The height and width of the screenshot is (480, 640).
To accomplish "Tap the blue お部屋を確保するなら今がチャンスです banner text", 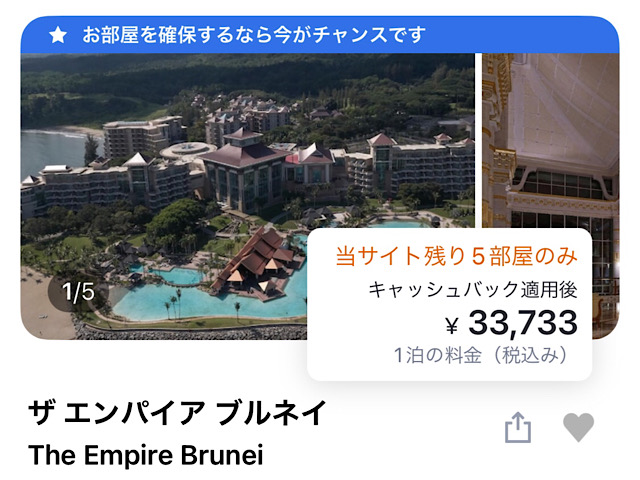I will [x=254, y=35].
